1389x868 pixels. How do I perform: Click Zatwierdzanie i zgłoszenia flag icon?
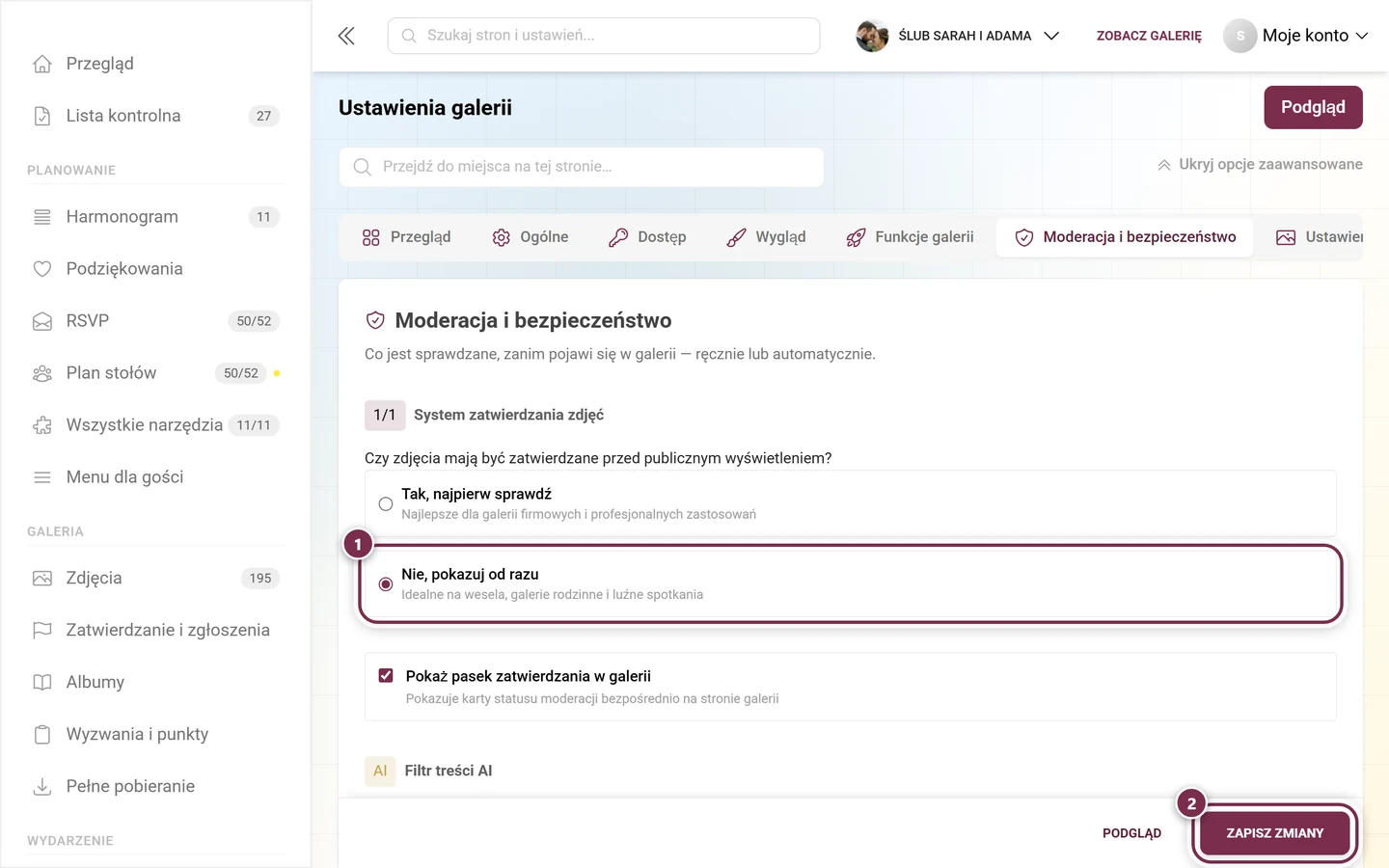coord(42,631)
